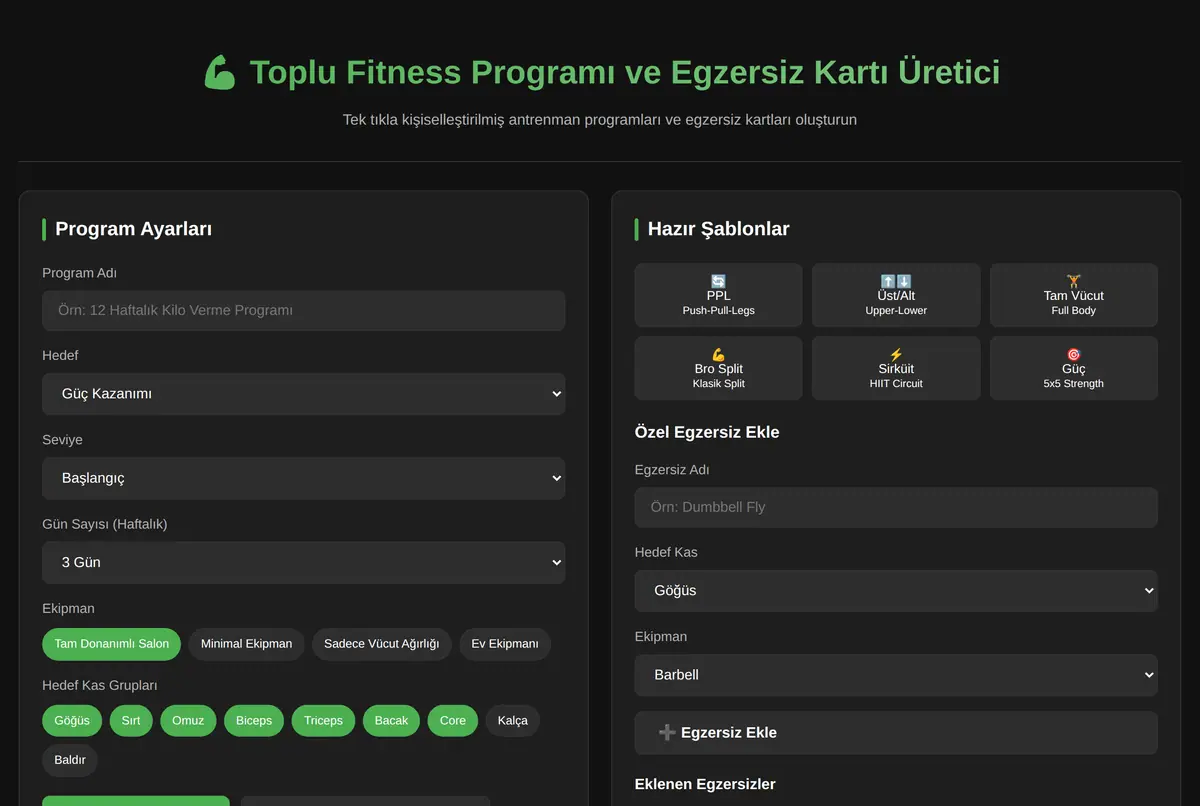
Task: Toggle the Omuz muscle group chip
Action: click(188, 720)
